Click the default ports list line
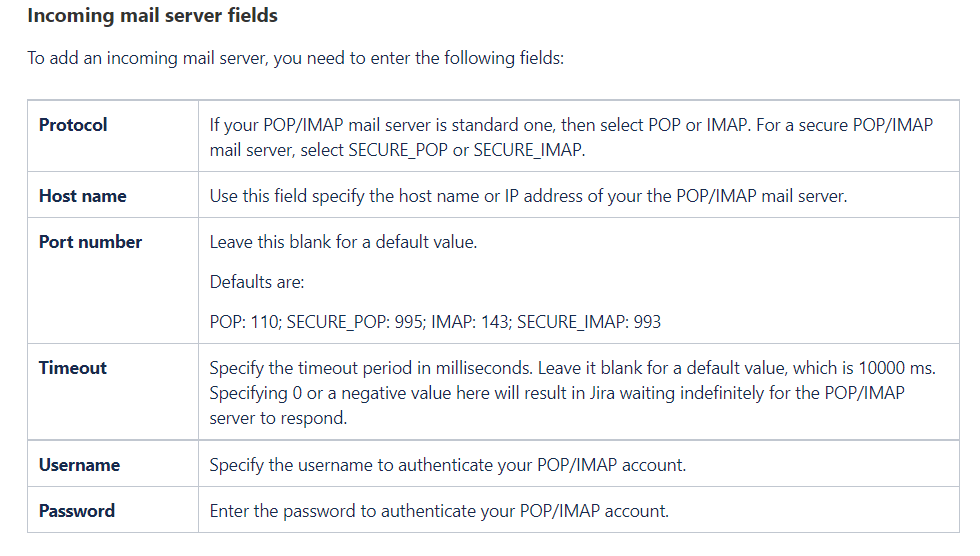Image resolution: width=980 pixels, height=556 pixels. pos(435,322)
